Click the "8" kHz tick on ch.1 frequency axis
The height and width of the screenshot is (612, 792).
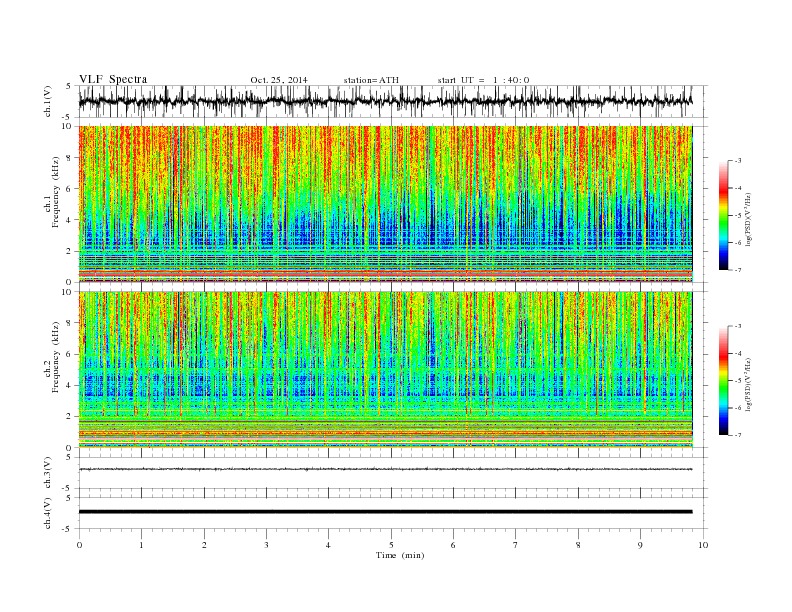click(x=70, y=158)
